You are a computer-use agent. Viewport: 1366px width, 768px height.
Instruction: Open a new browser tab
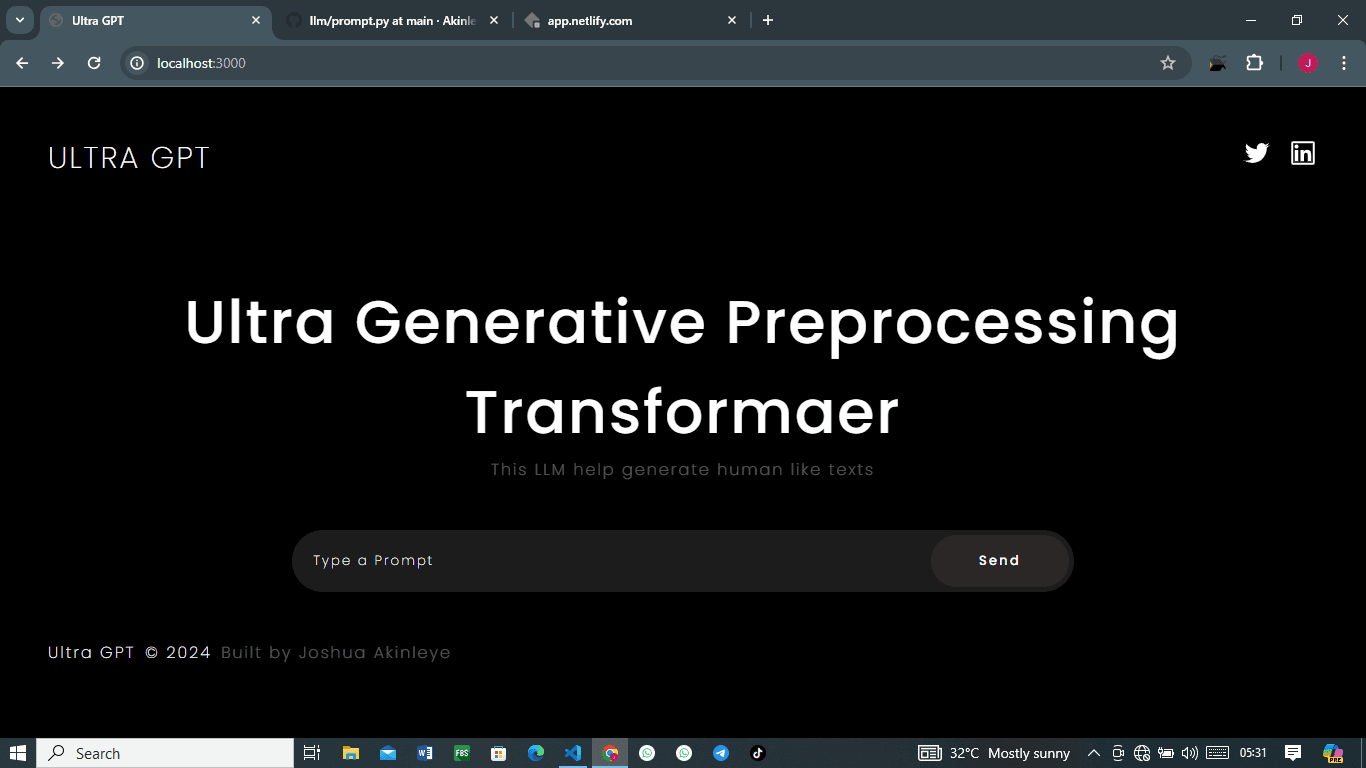pos(768,20)
